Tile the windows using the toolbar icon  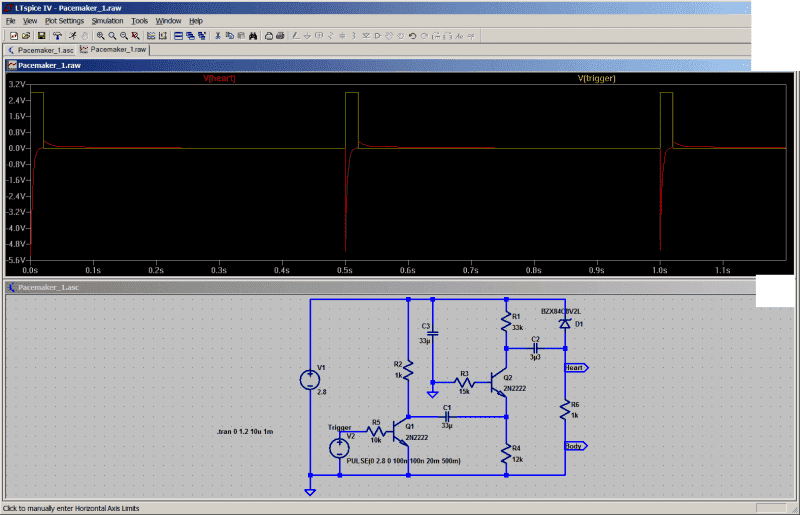[x=178, y=35]
